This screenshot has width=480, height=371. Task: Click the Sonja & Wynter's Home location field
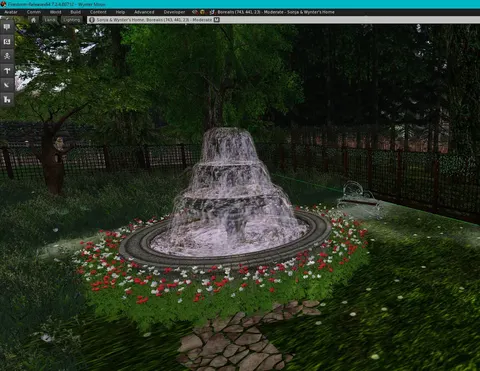tap(283, 20)
